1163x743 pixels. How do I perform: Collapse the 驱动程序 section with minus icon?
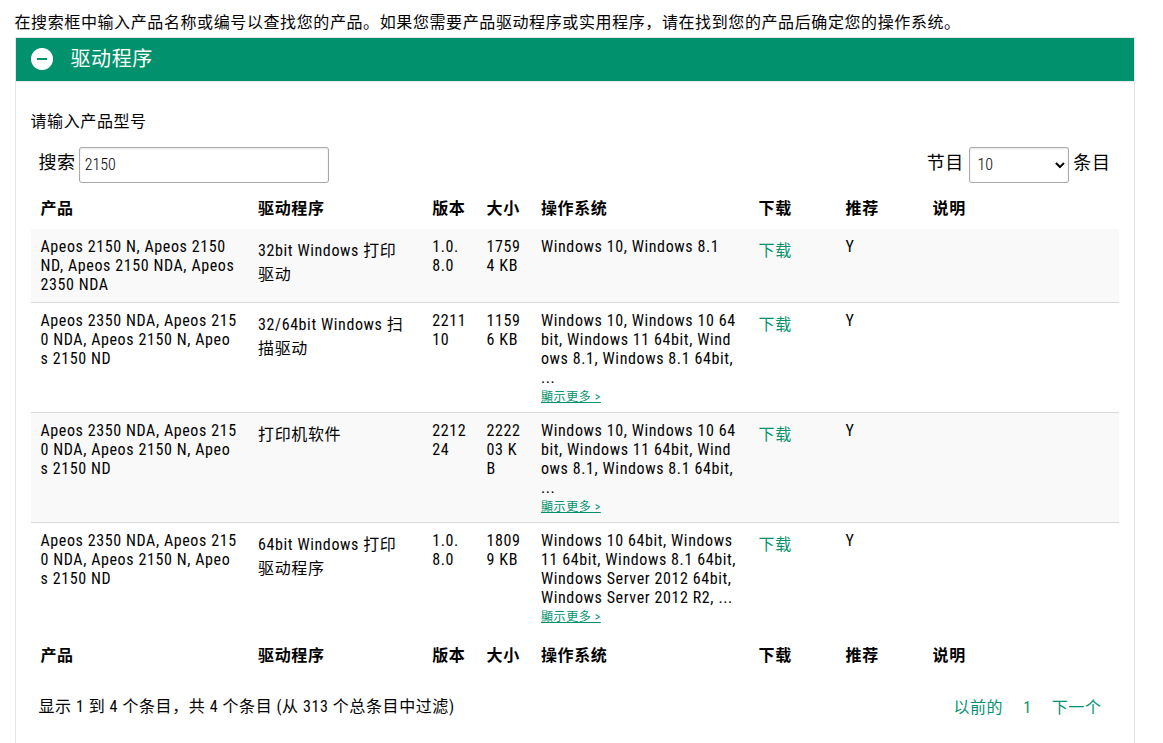42,59
